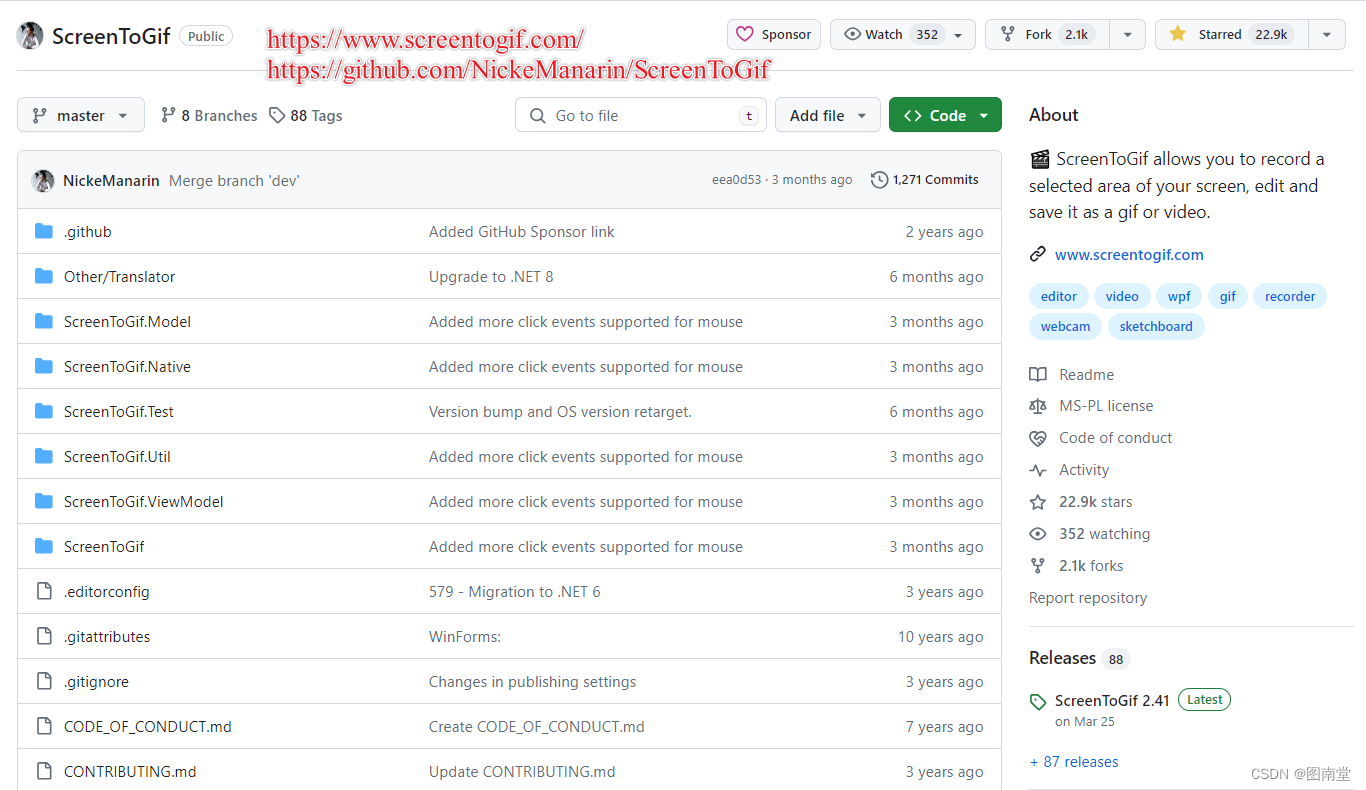The image size is (1366, 790).
Task: Click the tag icon beside ScreenToGif 2.41
Action: pos(1038,702)
